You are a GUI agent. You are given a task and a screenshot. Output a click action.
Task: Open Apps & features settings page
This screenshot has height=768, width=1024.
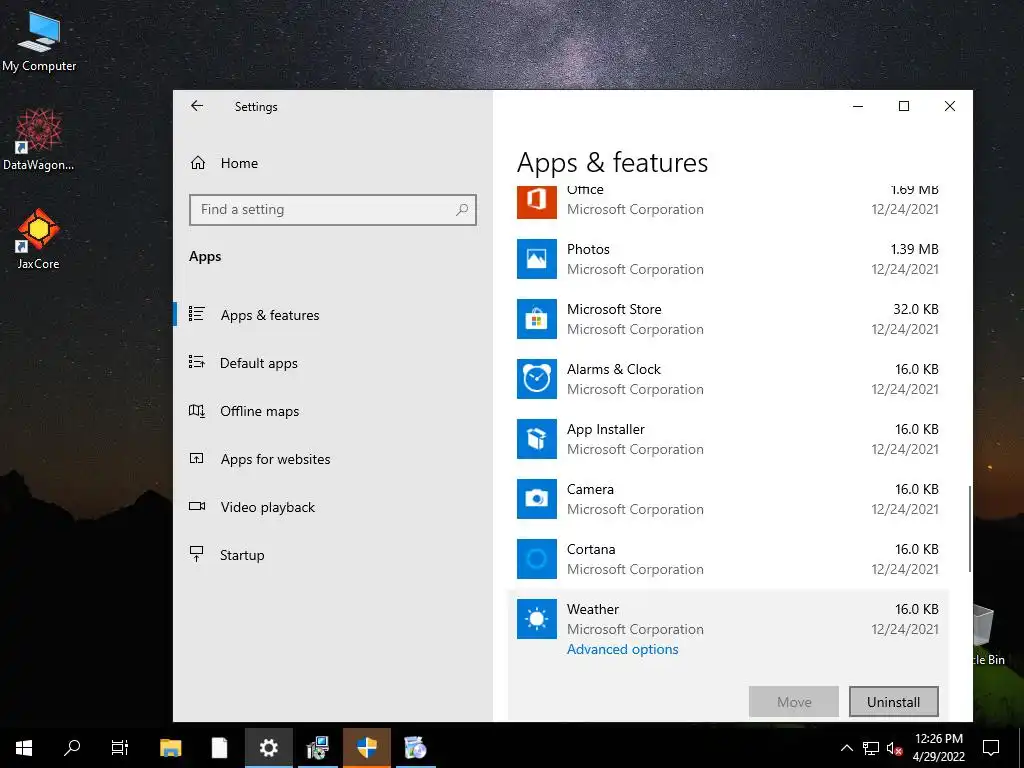pos(333,315)
